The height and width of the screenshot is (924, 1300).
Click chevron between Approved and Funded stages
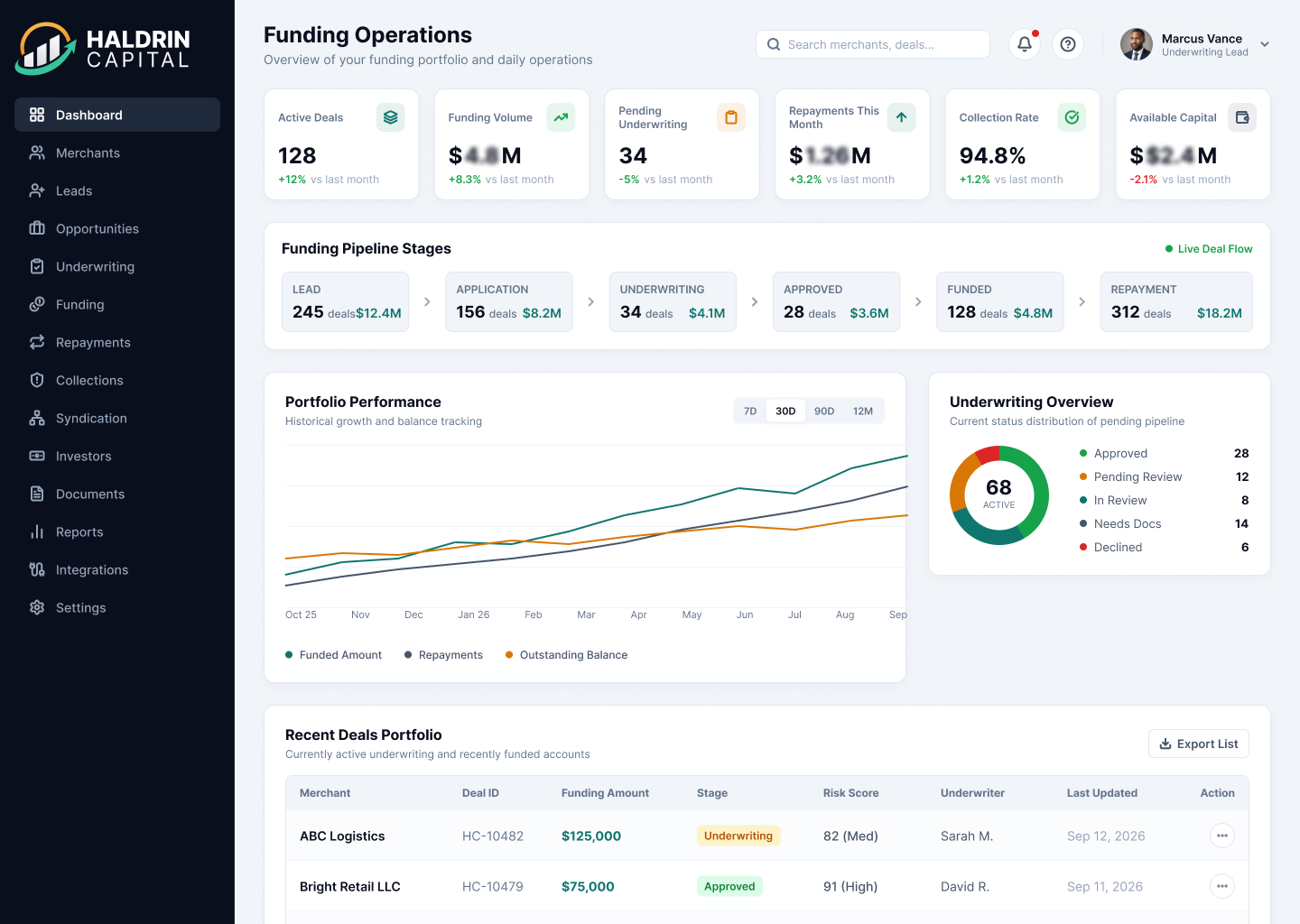[918, 302]
